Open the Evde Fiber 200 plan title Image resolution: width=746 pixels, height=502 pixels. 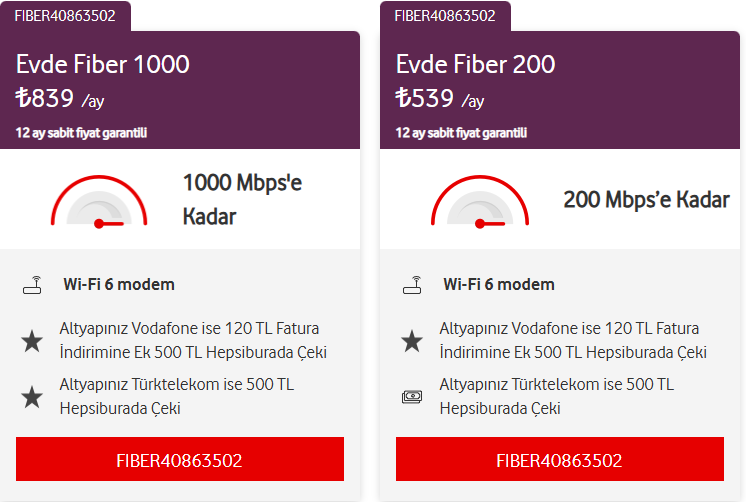(x=476, y=65)
